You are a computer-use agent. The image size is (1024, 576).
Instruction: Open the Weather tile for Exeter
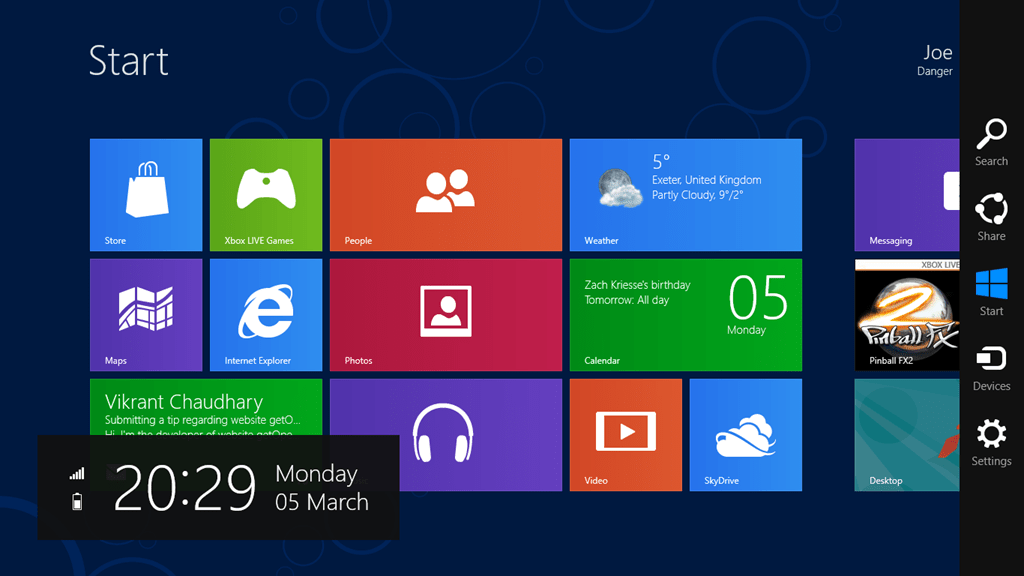[x=686, y=195]
